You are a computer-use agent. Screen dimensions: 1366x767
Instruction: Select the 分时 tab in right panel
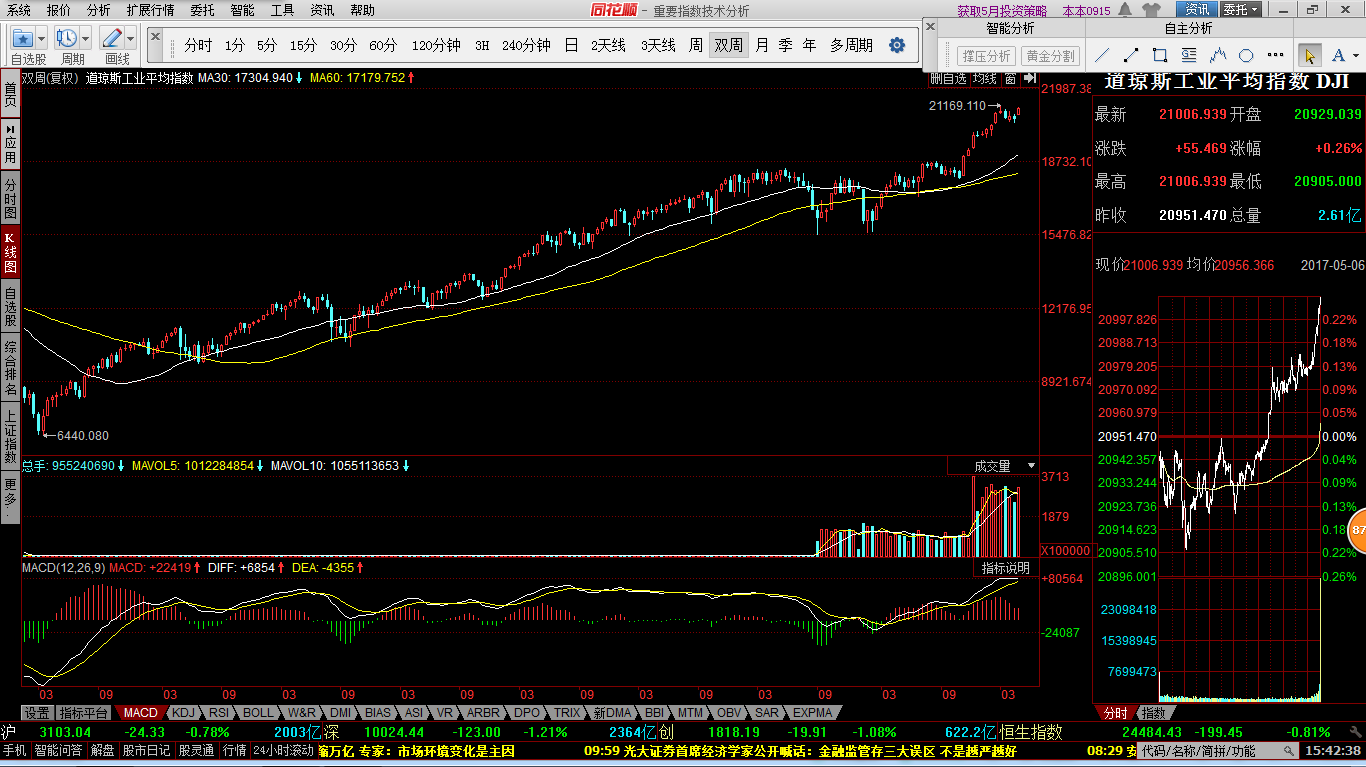click(x=1115, y=713)
